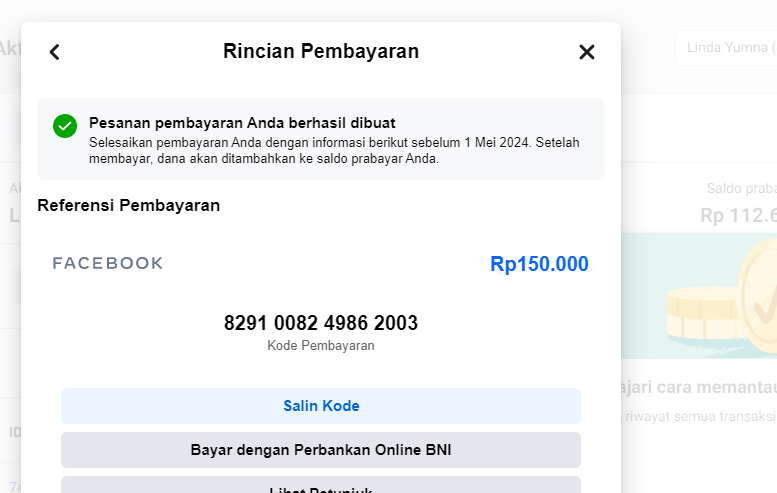Open the Linda Yumna account dropdown
The height and width of the screenshot is (493, 777).
727,48
